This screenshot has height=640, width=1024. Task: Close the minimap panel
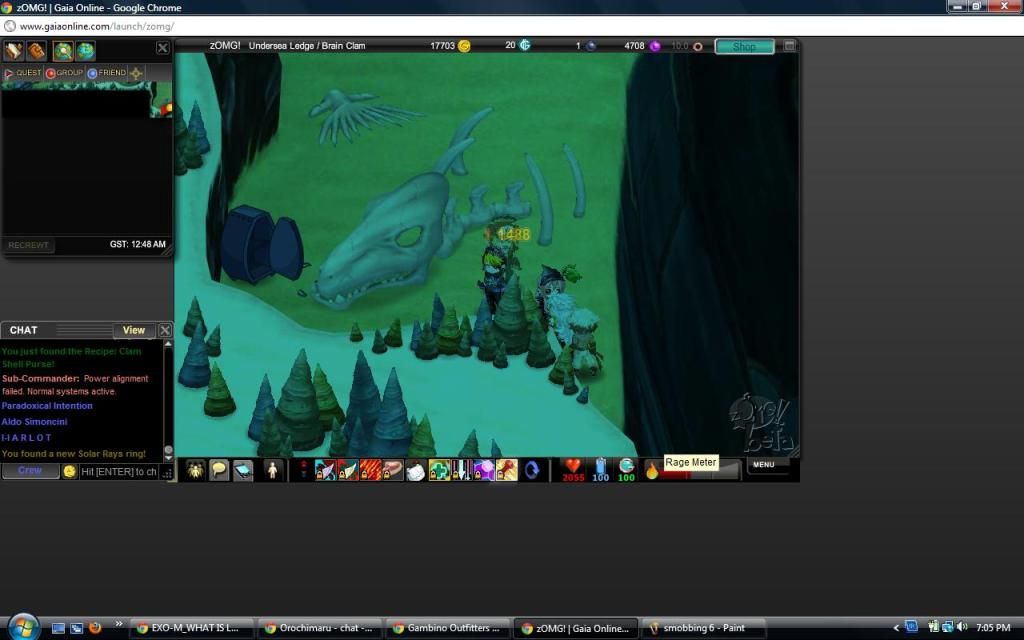pyautogui.click(x=163, y=48)
